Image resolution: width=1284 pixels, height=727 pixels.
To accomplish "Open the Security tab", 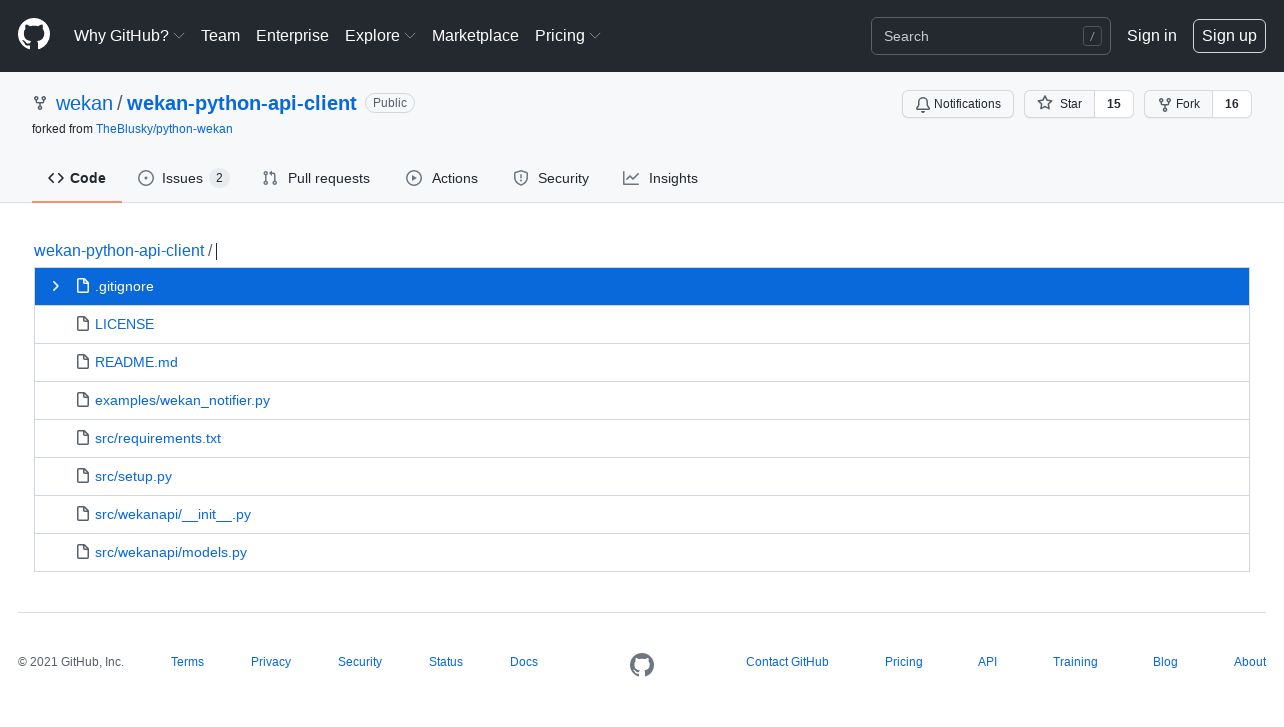I will click(x=551, y=178).
